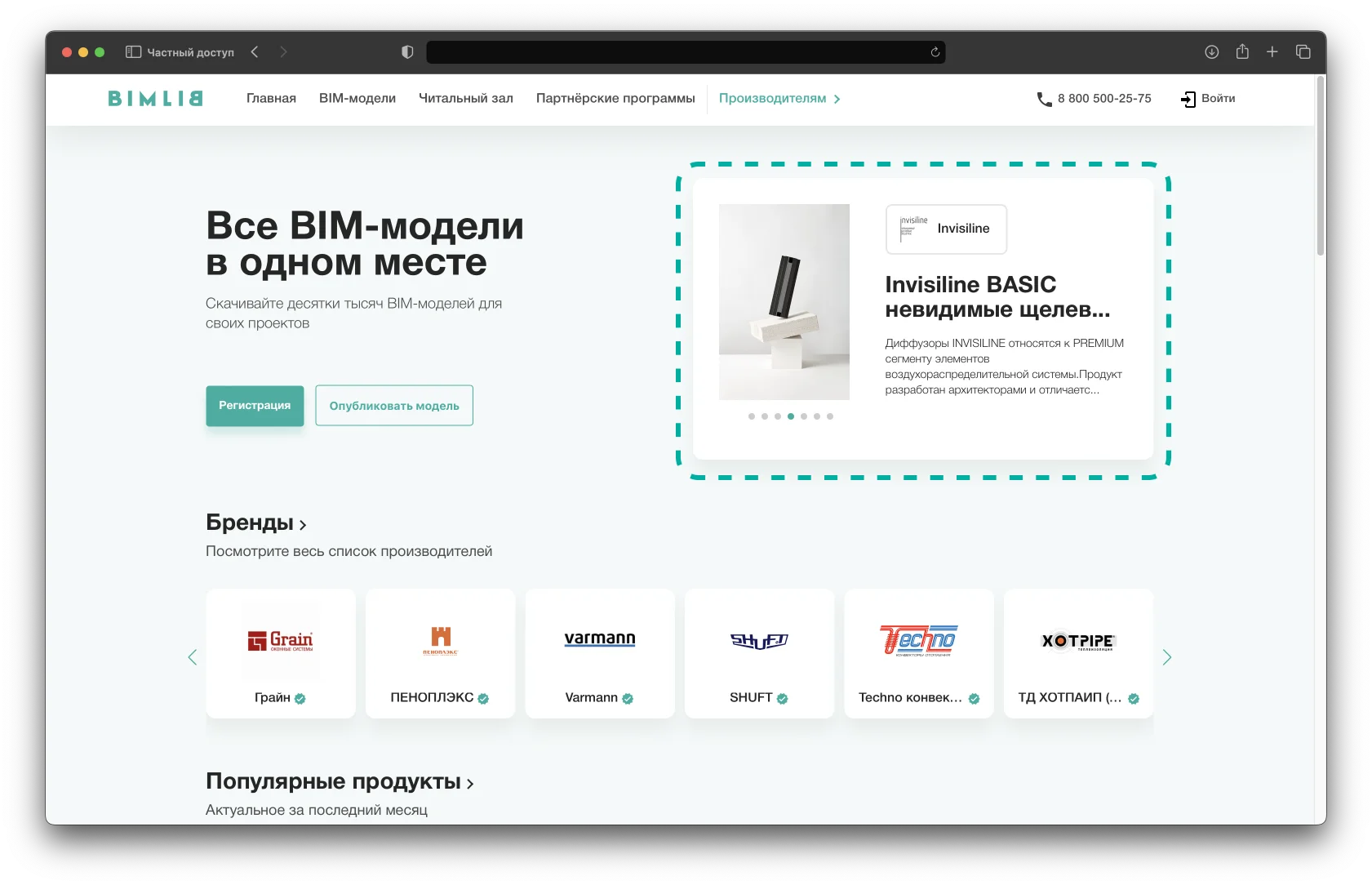Screen dimensions: 1372x885
Task: Select the sixth slider dot
Action: (817, 416)
